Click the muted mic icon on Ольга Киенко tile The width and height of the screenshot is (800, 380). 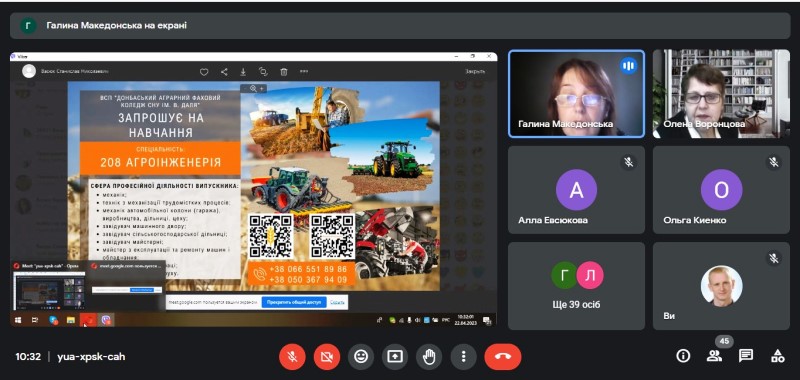pyautogui.click(x=773, y=162)
